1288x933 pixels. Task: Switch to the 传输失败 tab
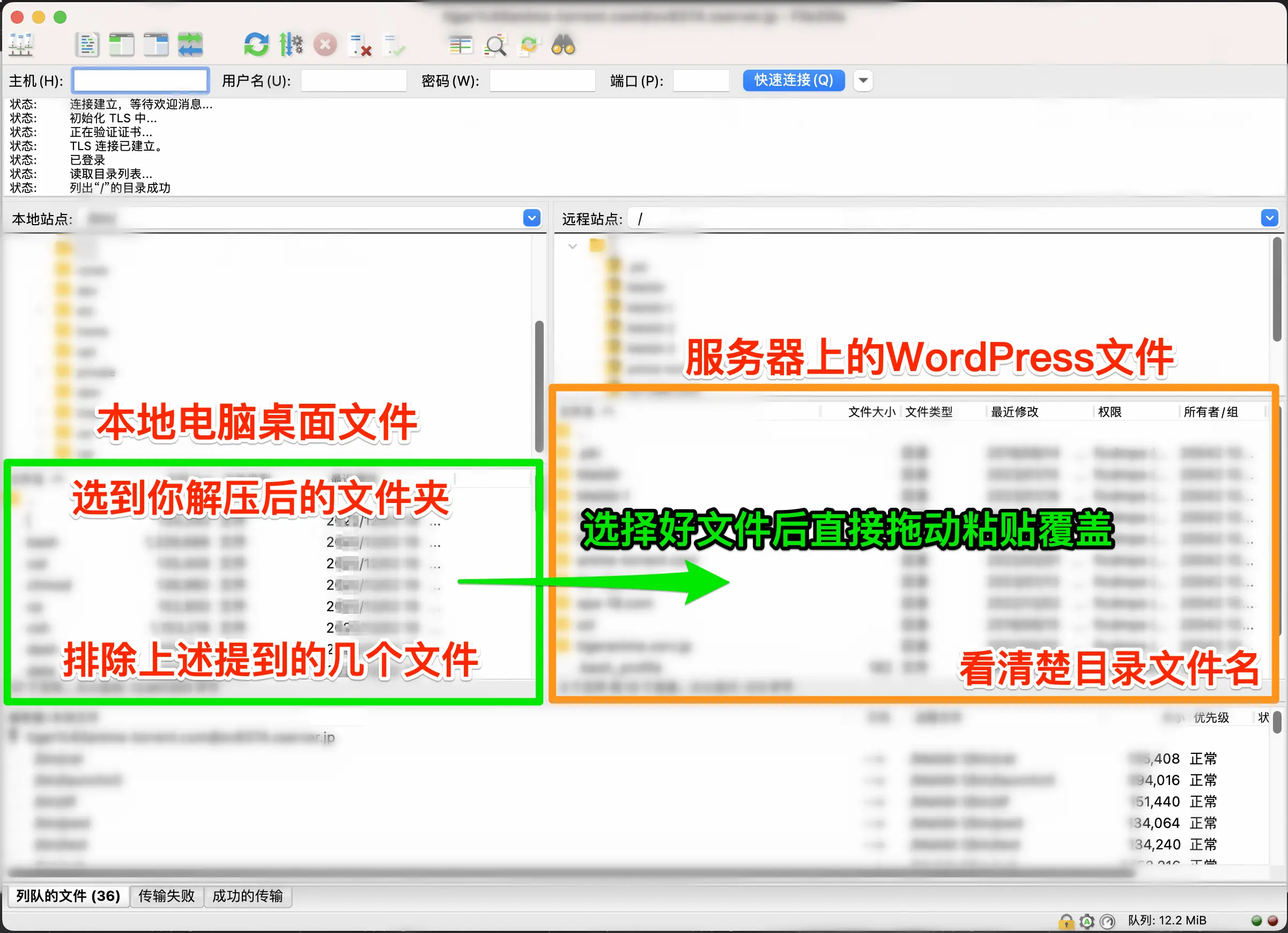click(166, 895)
